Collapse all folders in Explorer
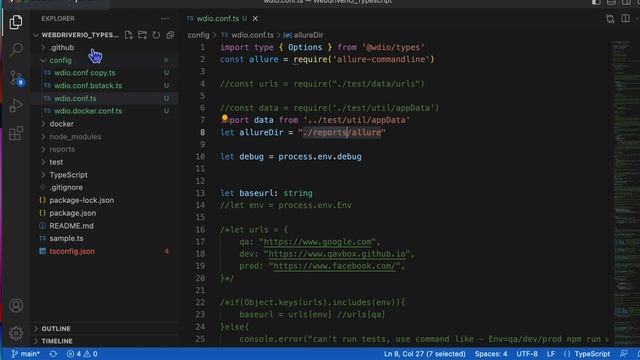The width and height of the screenshot is (640, 360). (x=170, y=35)
